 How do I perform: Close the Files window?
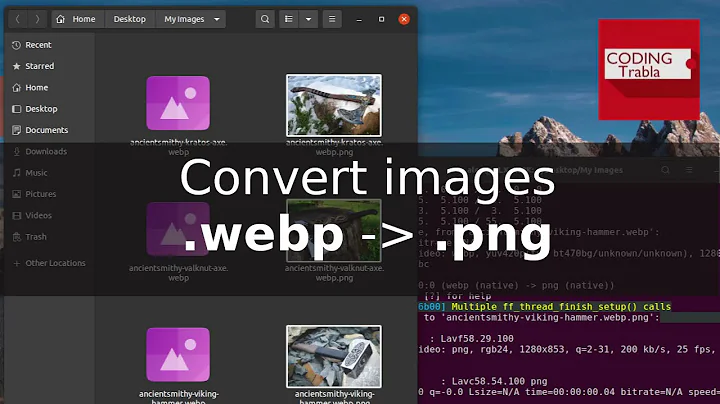click(404, 19)
